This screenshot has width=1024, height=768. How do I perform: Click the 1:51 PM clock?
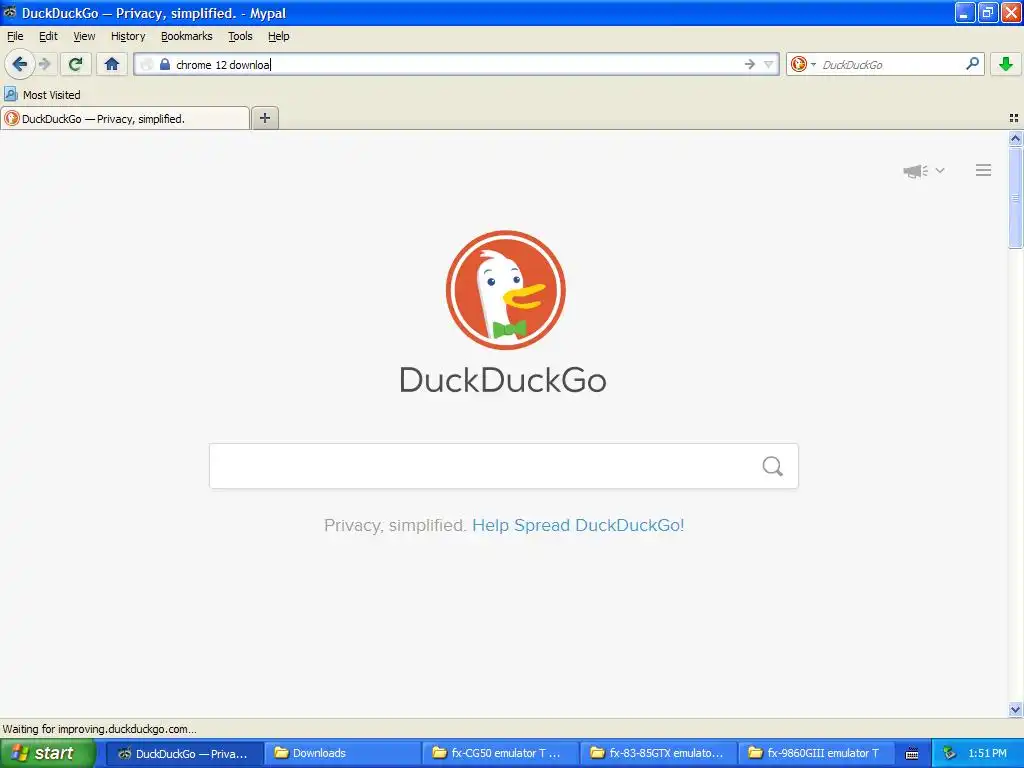[987, 753]
